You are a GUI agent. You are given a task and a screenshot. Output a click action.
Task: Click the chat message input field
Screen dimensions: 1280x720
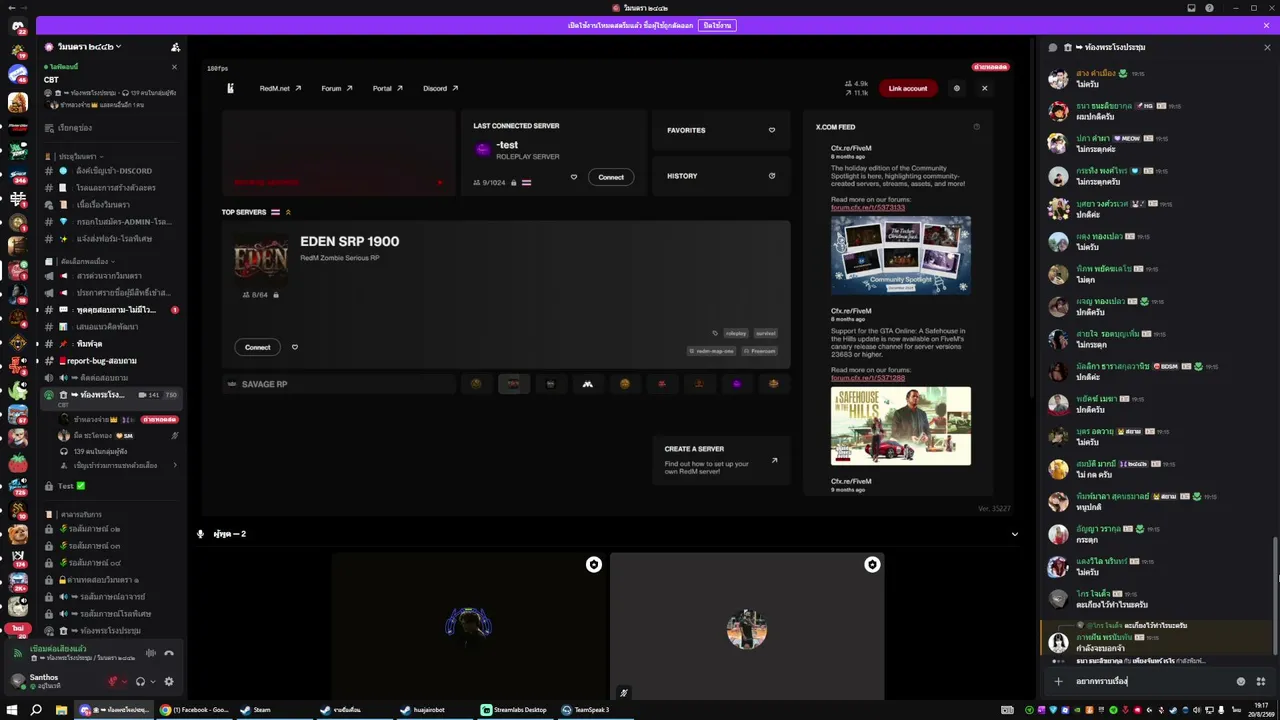(x=1150, y=681)
